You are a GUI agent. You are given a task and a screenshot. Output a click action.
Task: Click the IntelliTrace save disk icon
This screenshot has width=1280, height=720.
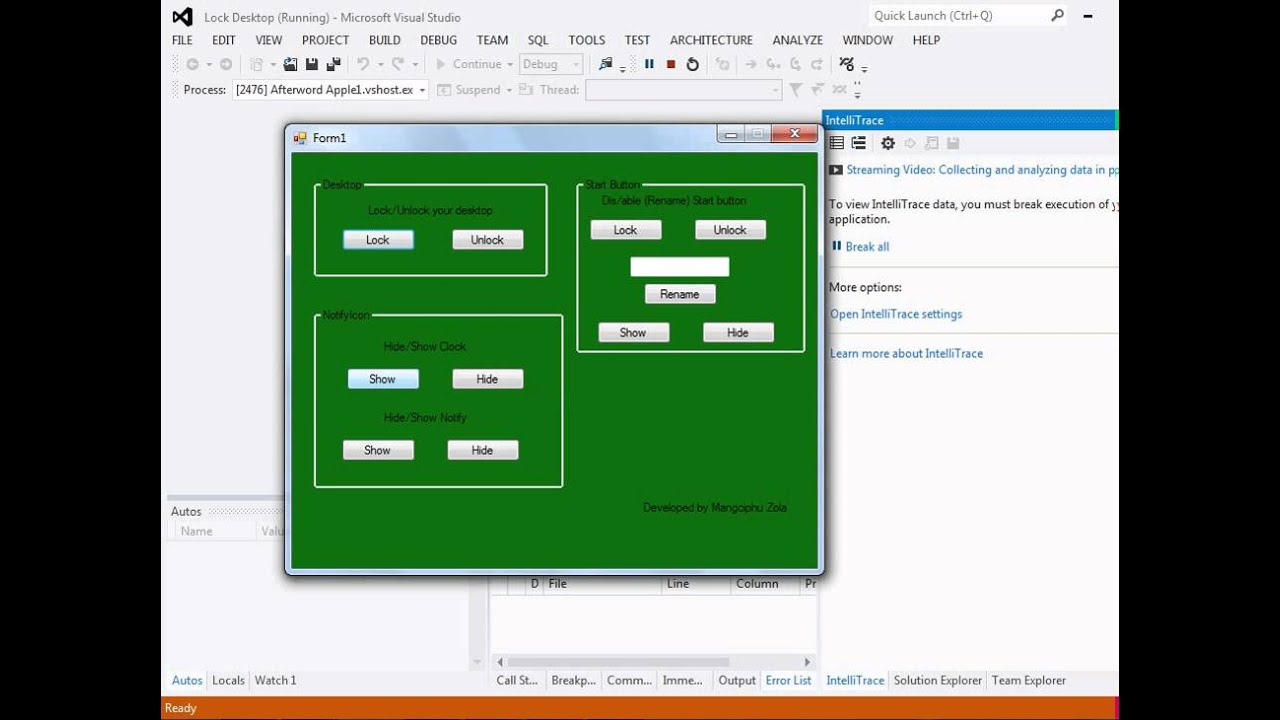coord(953,143)
